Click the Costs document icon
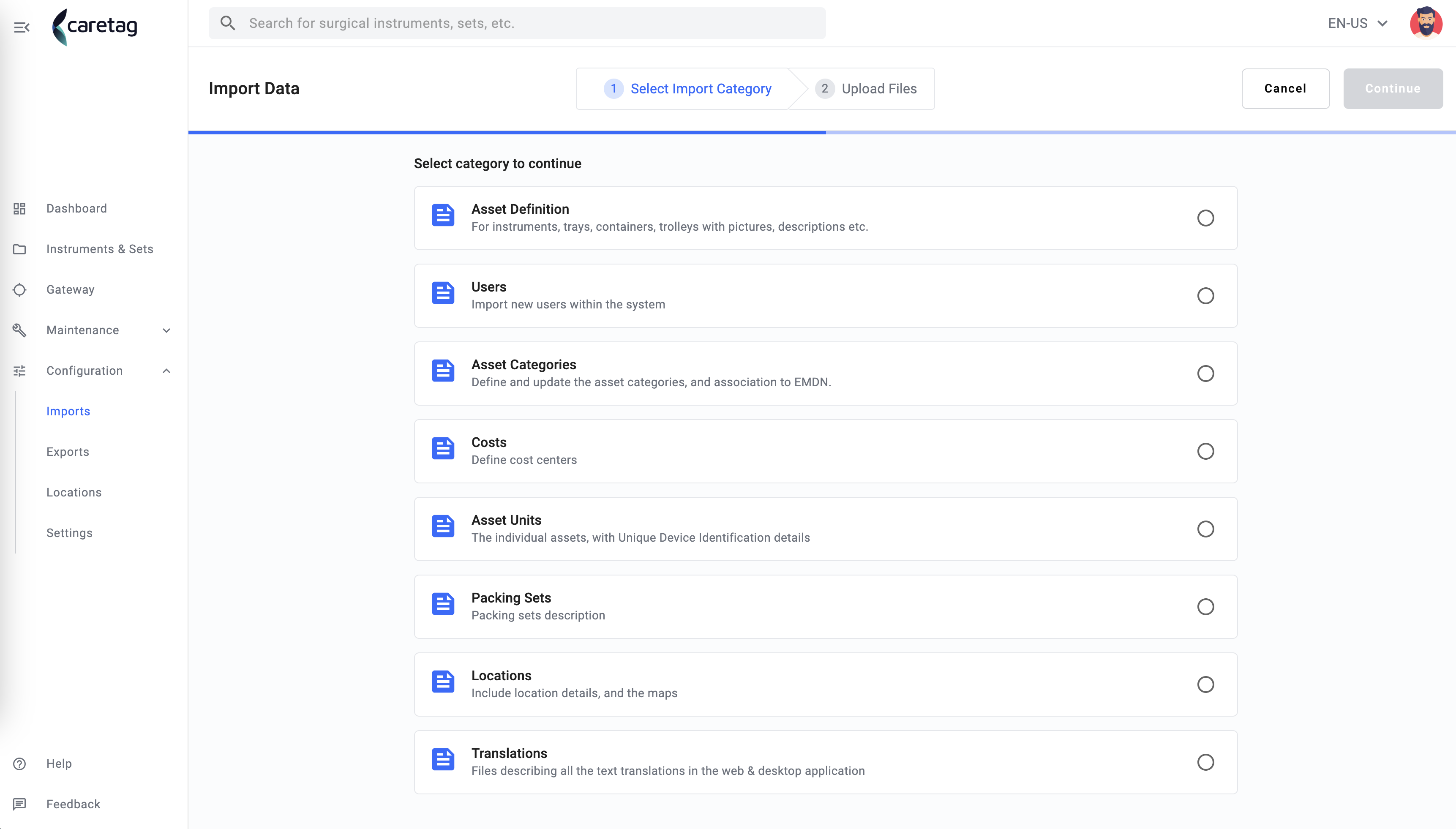The width and height of the screenshot is (1456, 829). pos(443,448)
